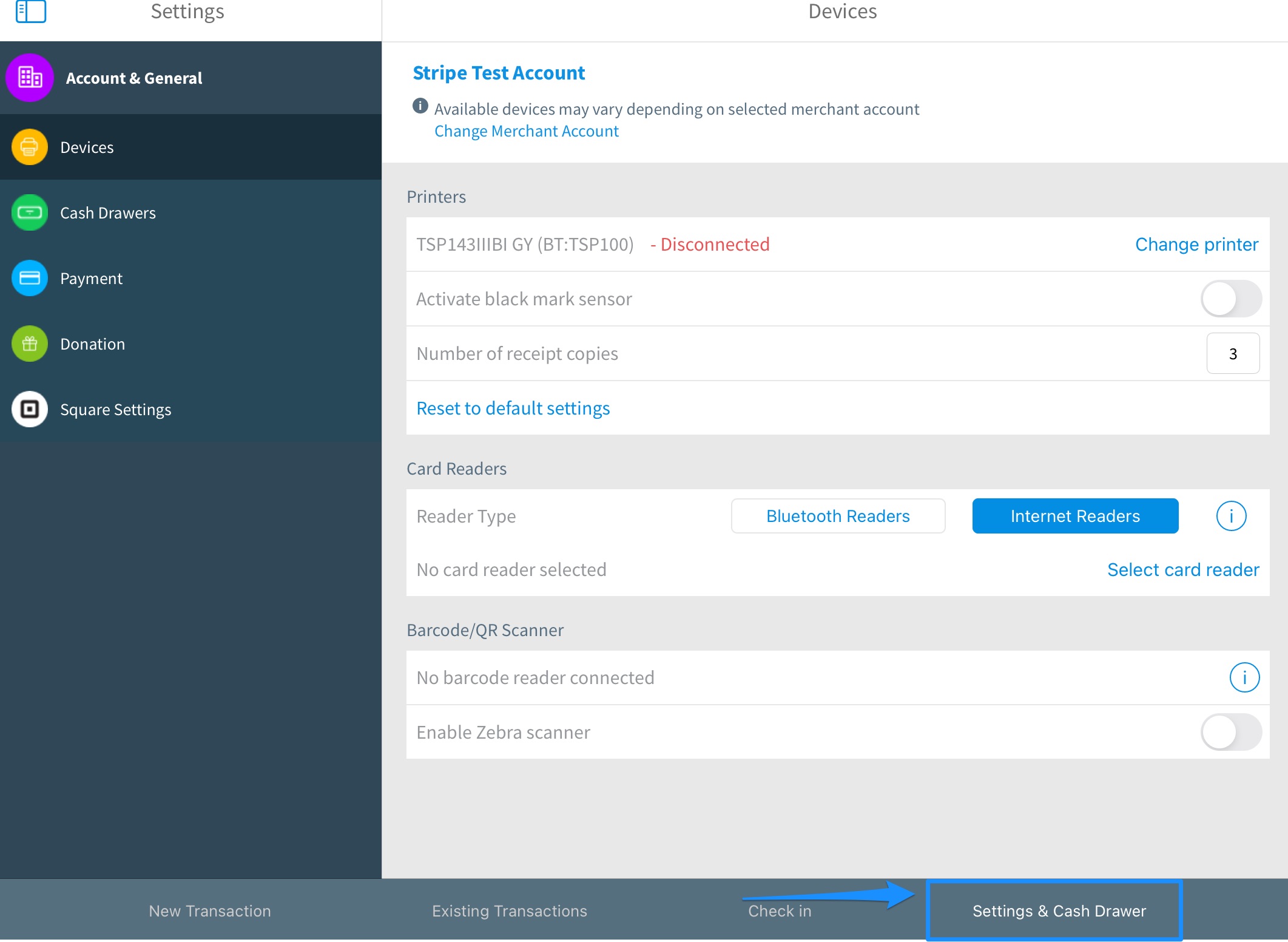Open Reader Type info icon

click(x=1231, y=516)
